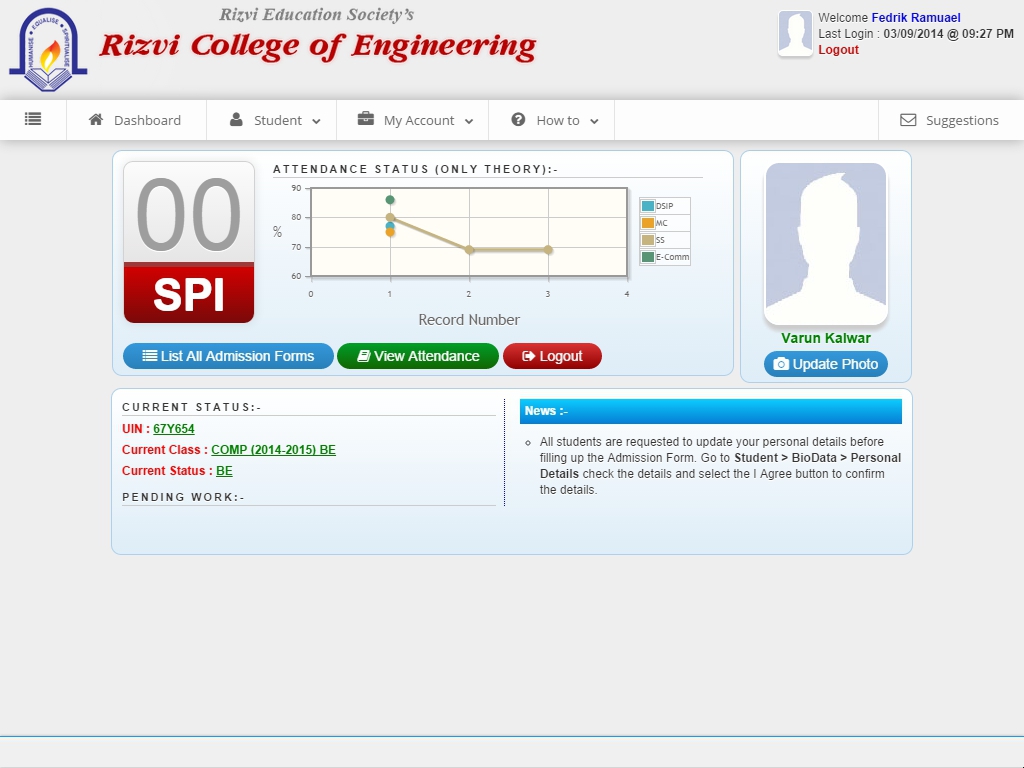1024x768 pixels.
Task: Click the header user avatar icon
Action: 795,33
